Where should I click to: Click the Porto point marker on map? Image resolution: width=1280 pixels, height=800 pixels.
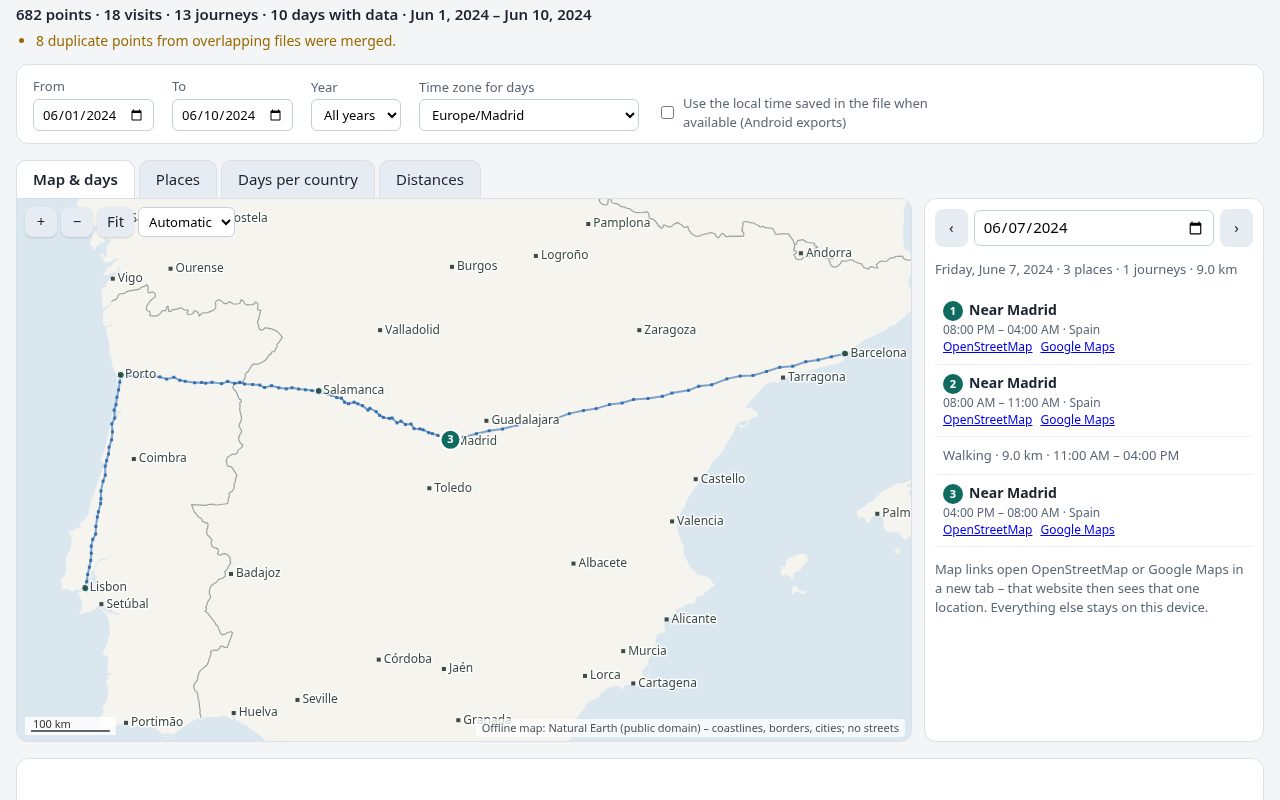pos(120,375)
